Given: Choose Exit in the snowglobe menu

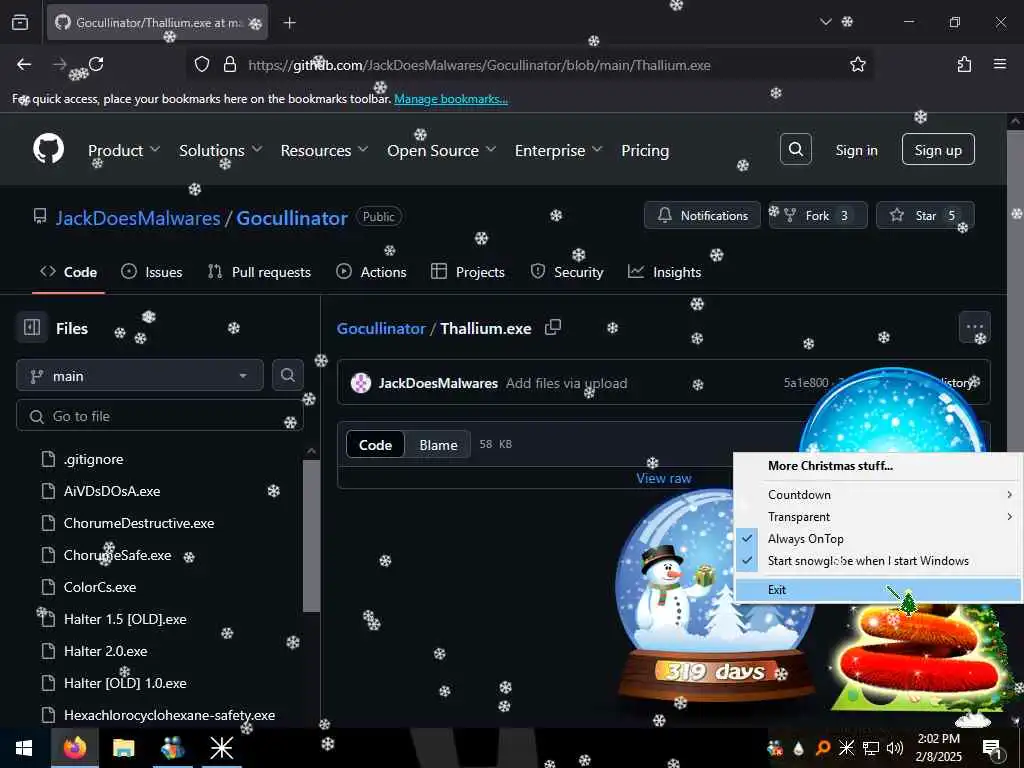Looking at the screenshot, I should point(878,590).
